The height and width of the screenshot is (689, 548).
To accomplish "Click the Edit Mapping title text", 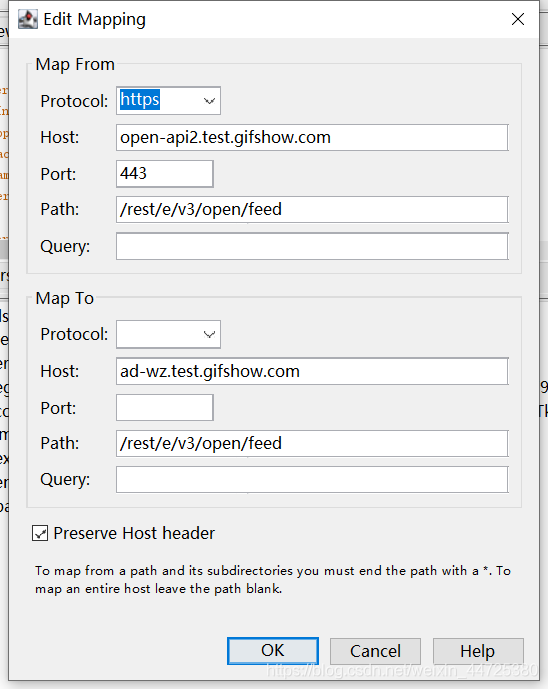I will pos(94,19).
